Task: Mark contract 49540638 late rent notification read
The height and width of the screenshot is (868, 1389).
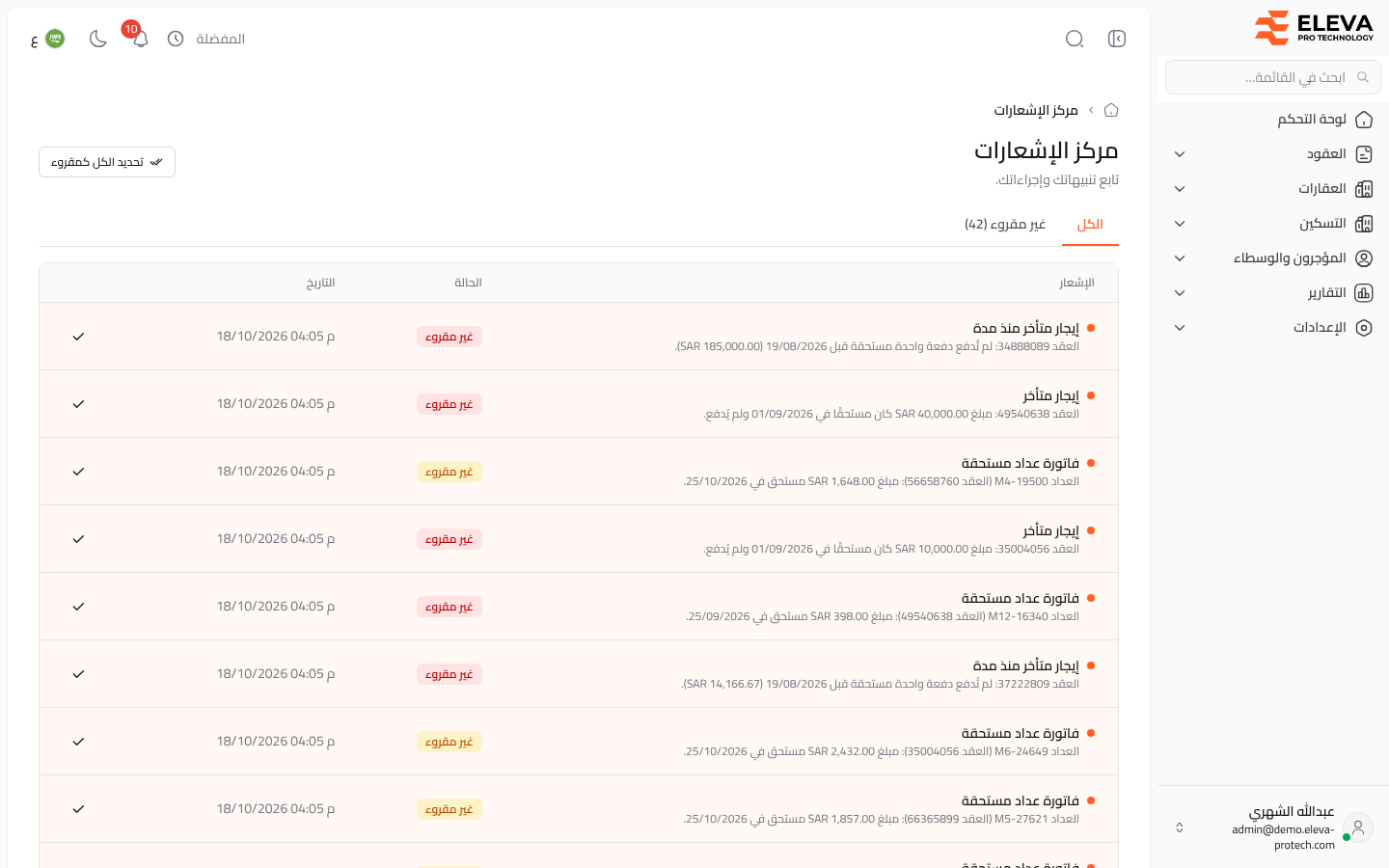Action: (78, 404)
